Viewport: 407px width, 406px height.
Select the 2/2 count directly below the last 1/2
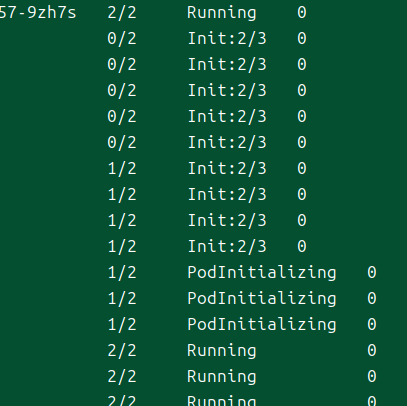pyautogui.click(x=122, y=351)
